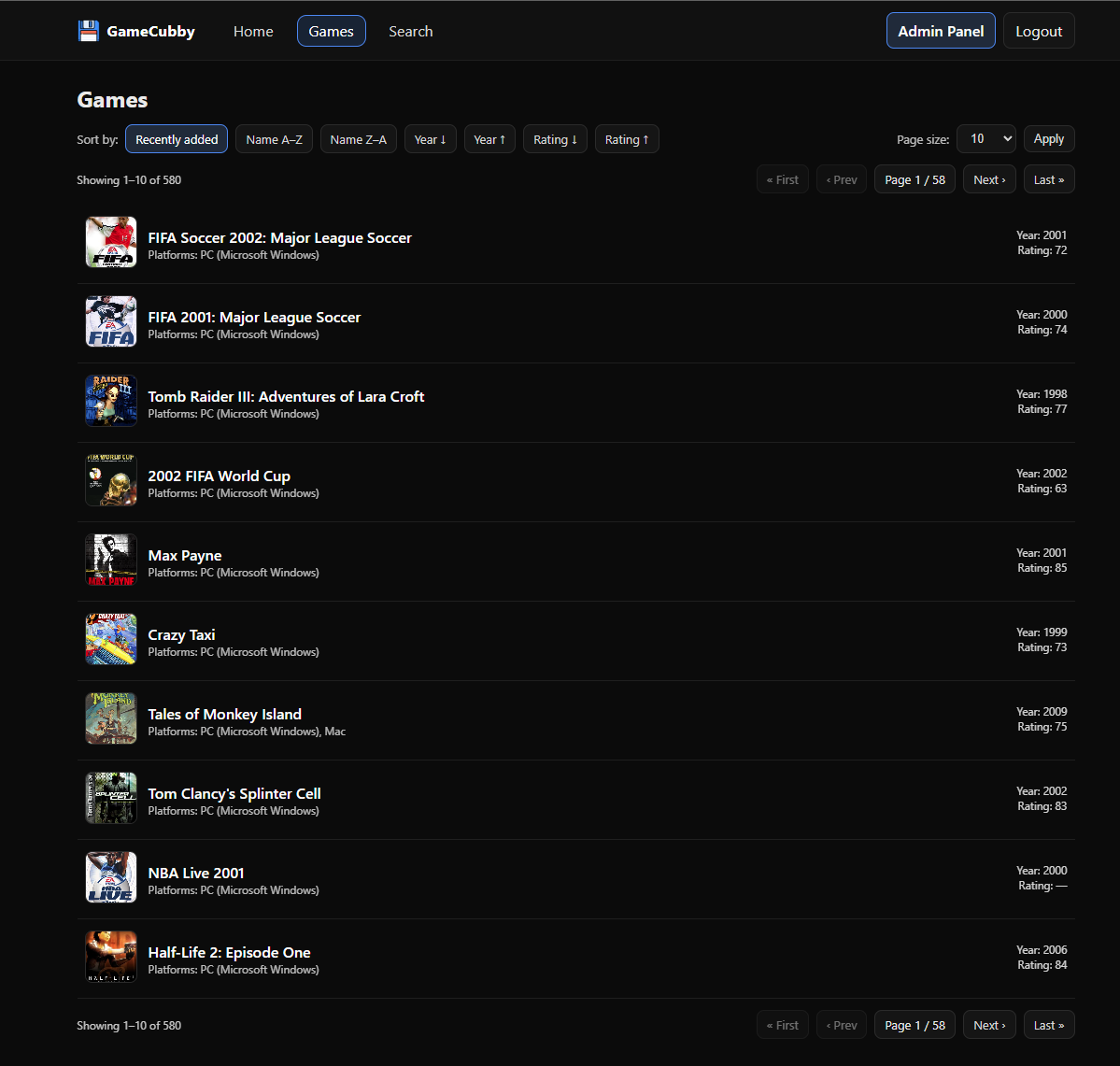This screenshot has width=1120, height=1066.
Task: Jump to last page using bottom Last »
Action: (x=1049, y=1025)
